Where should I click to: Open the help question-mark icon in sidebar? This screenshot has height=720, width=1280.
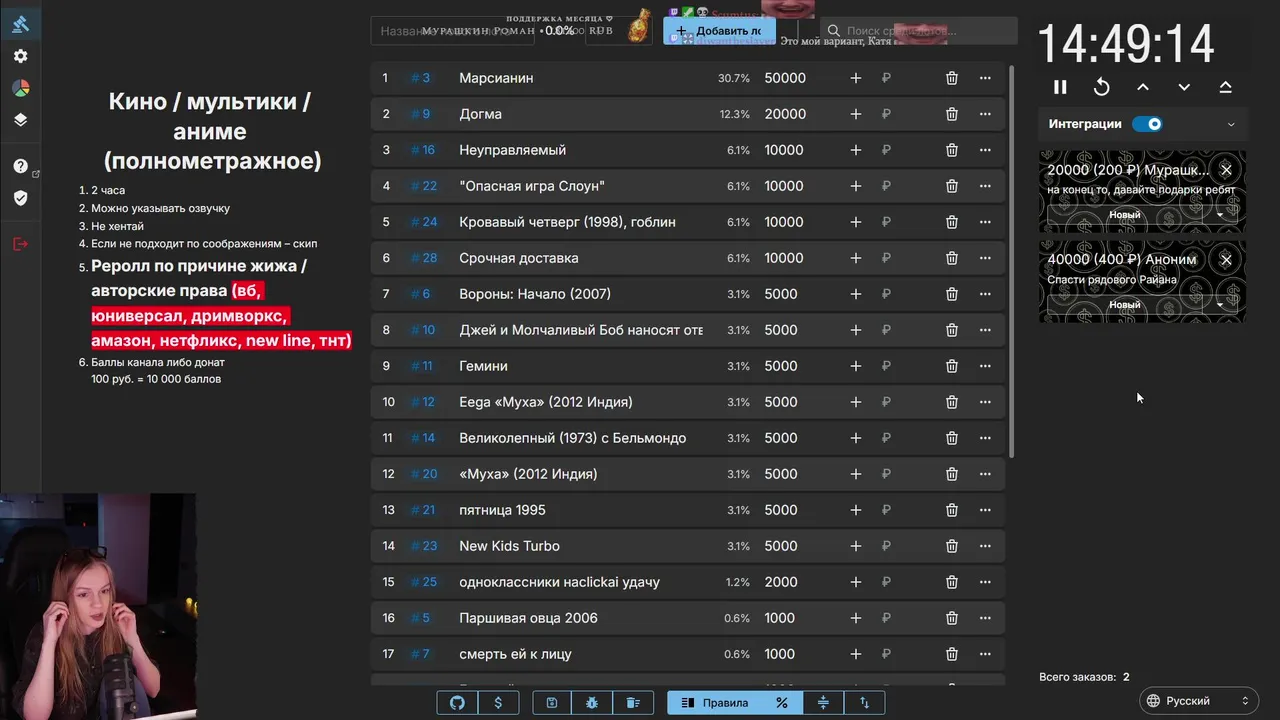tap(20, 166)
